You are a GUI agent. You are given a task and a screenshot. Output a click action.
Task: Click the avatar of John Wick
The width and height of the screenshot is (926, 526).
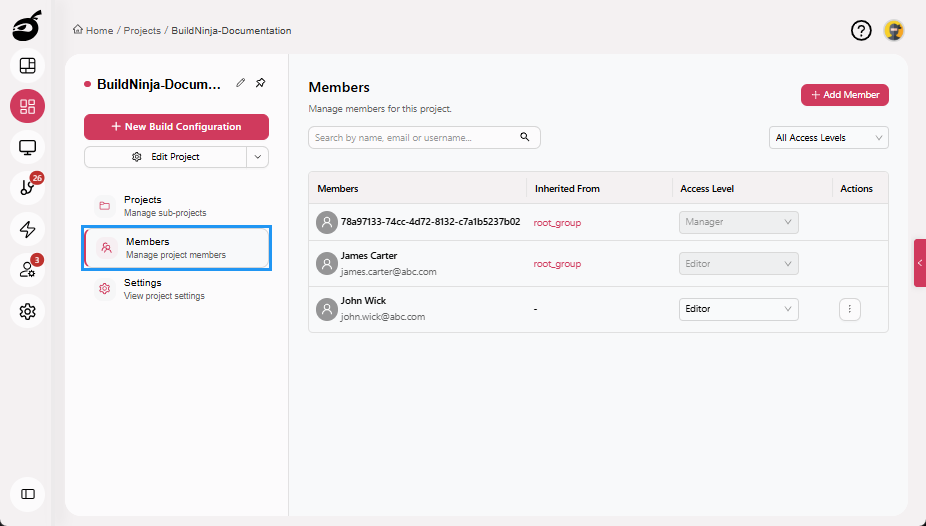click(327, 309)
